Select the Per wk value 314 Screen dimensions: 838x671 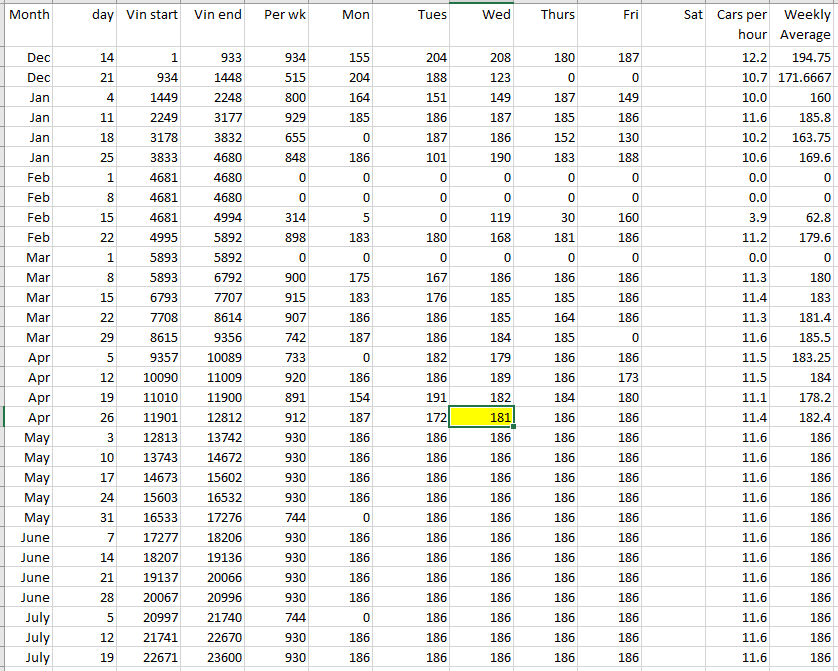tap(280, 217)
